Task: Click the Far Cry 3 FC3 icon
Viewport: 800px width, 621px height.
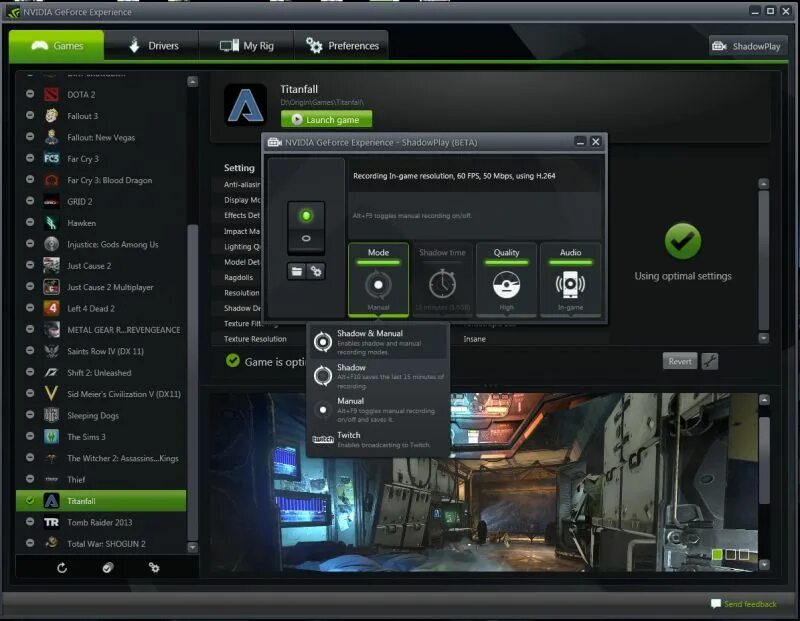Action: point(51,159)
